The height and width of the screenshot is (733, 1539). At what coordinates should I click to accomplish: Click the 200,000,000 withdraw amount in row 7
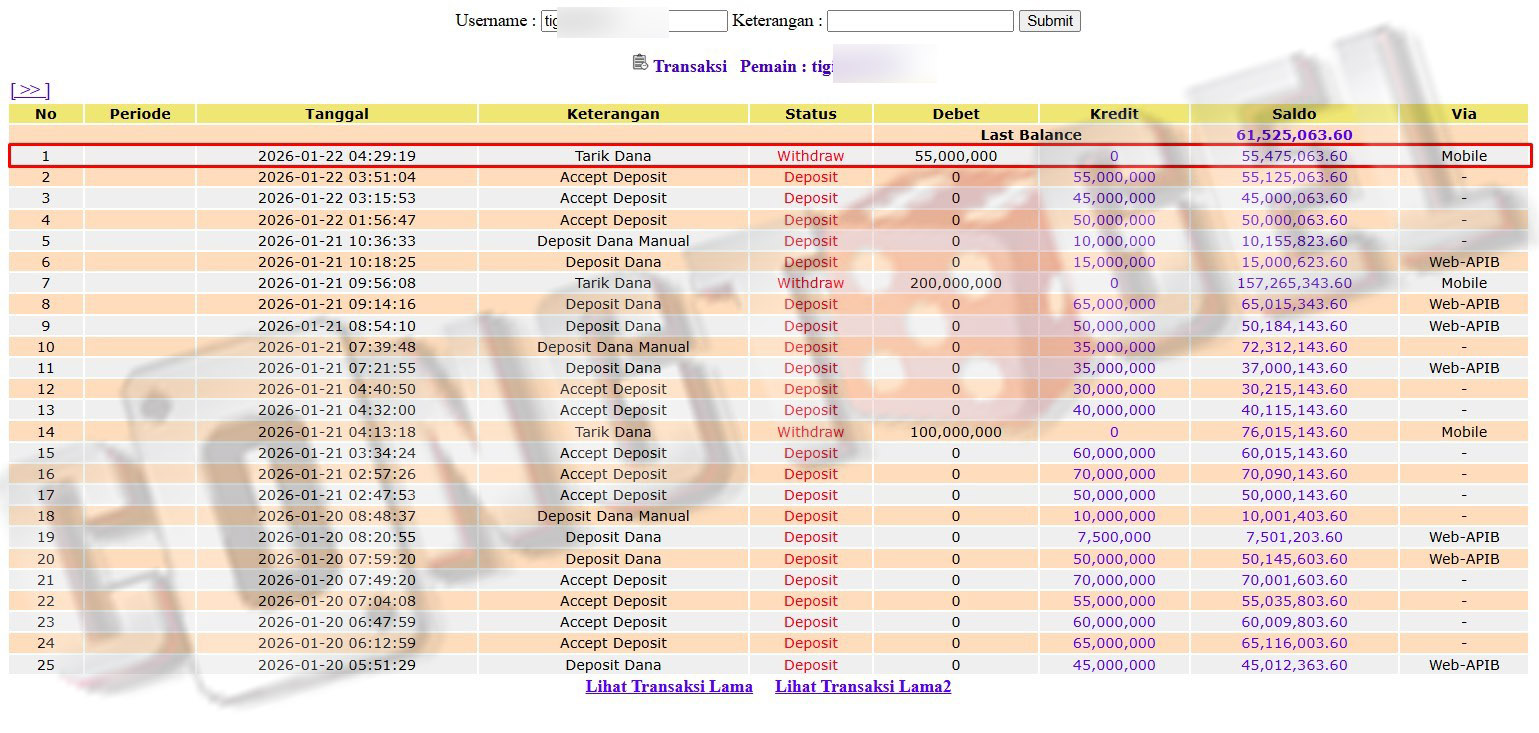955,283
